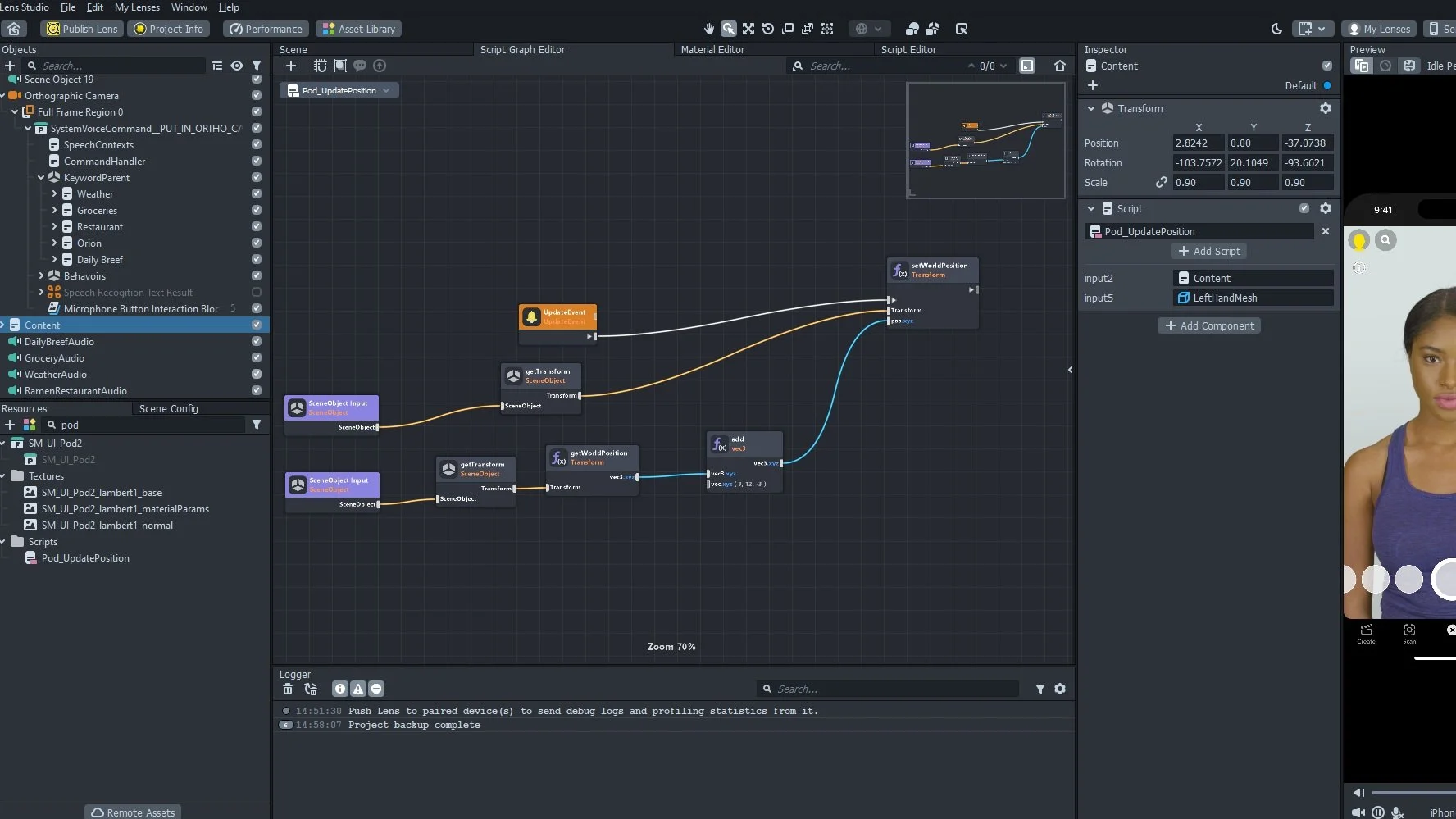
Task: Uncheck the Weather object checkbox
Action: (257, 194)
